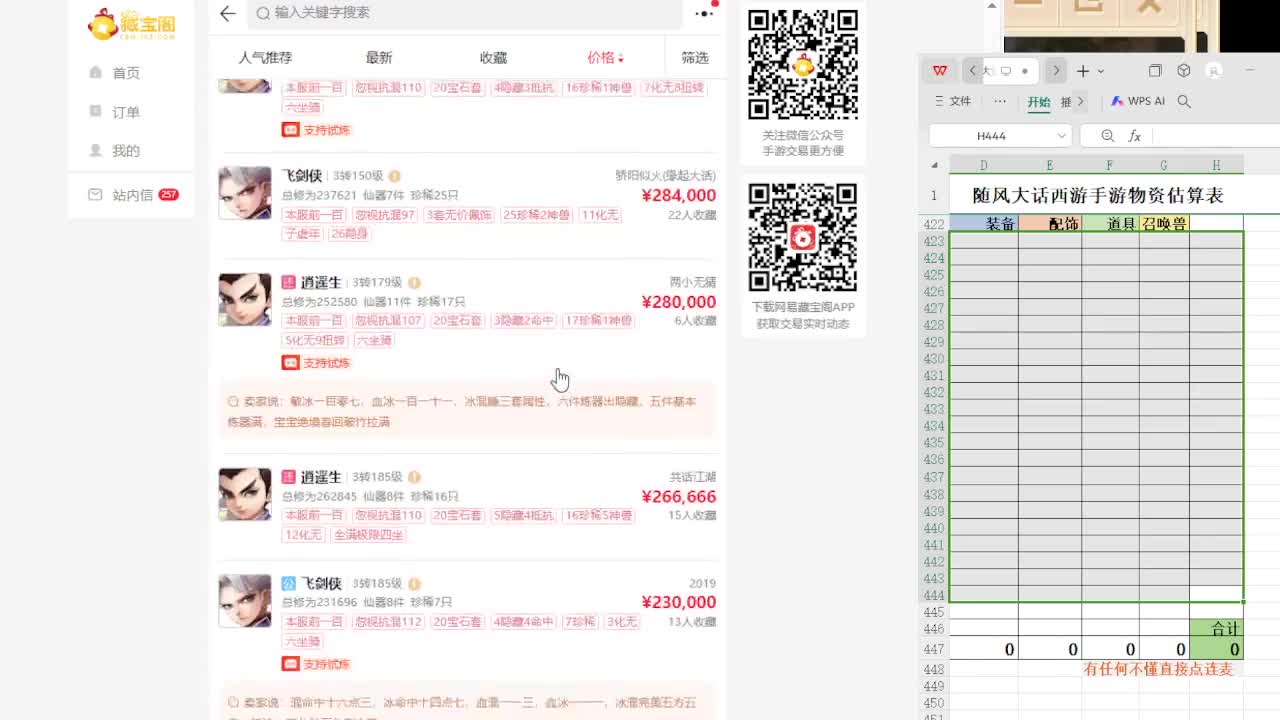This screenshot has height=720, width=1280.
Task: Click the 下载网易藏宝阁APP link
Action: [x=801, y=306]
